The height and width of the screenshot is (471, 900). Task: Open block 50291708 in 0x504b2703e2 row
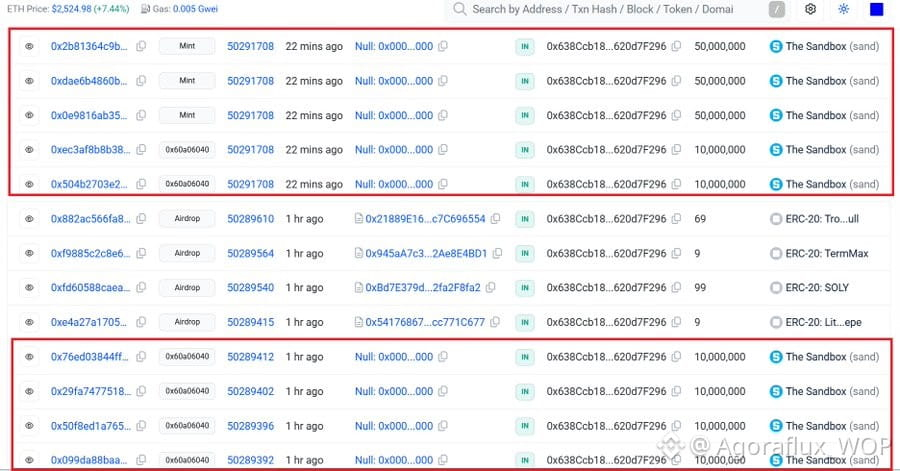tap(250, 184)
